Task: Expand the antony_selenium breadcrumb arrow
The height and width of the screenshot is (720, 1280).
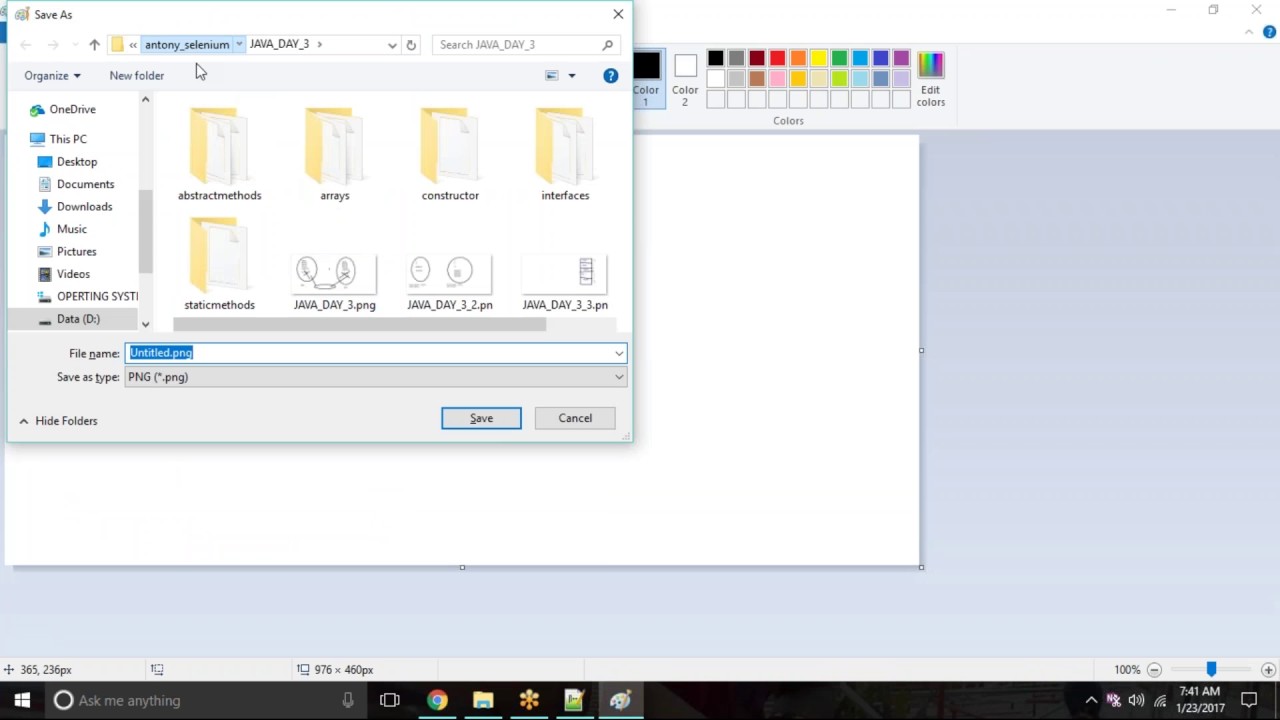Action: pos(239,44)
